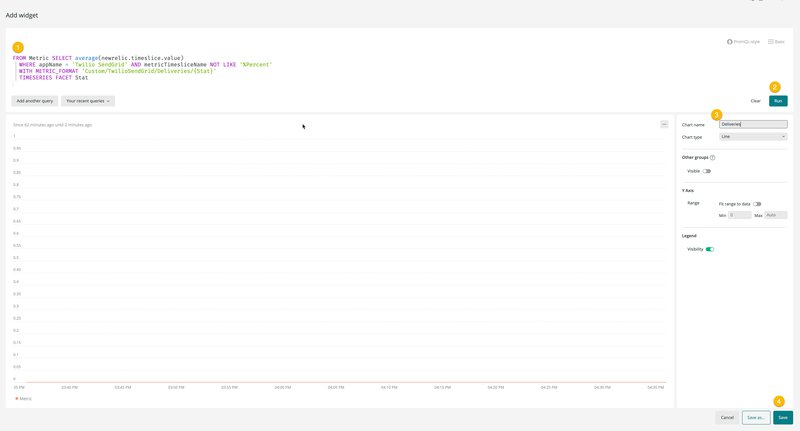Image resolution: width=800 pixels, height=431 pixels.
Task: Run the NRQL query
Action: 778,101
